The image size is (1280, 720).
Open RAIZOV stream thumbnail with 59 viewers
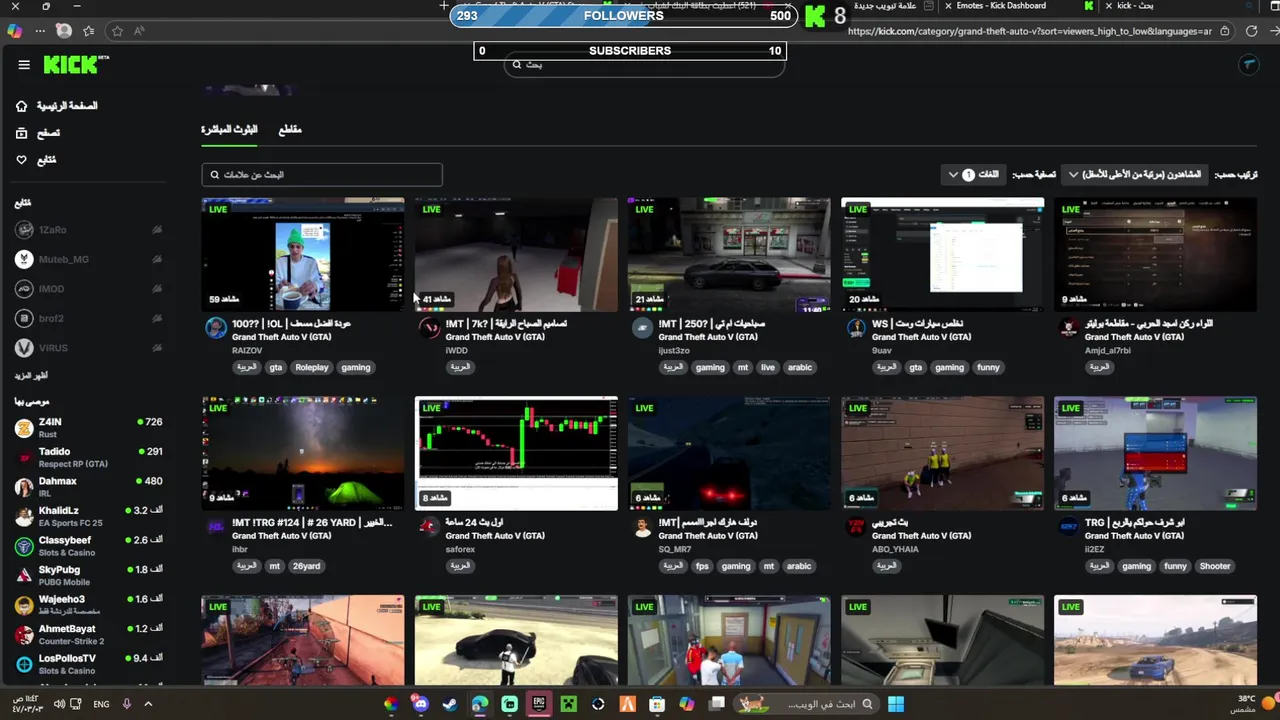[303, 254]
